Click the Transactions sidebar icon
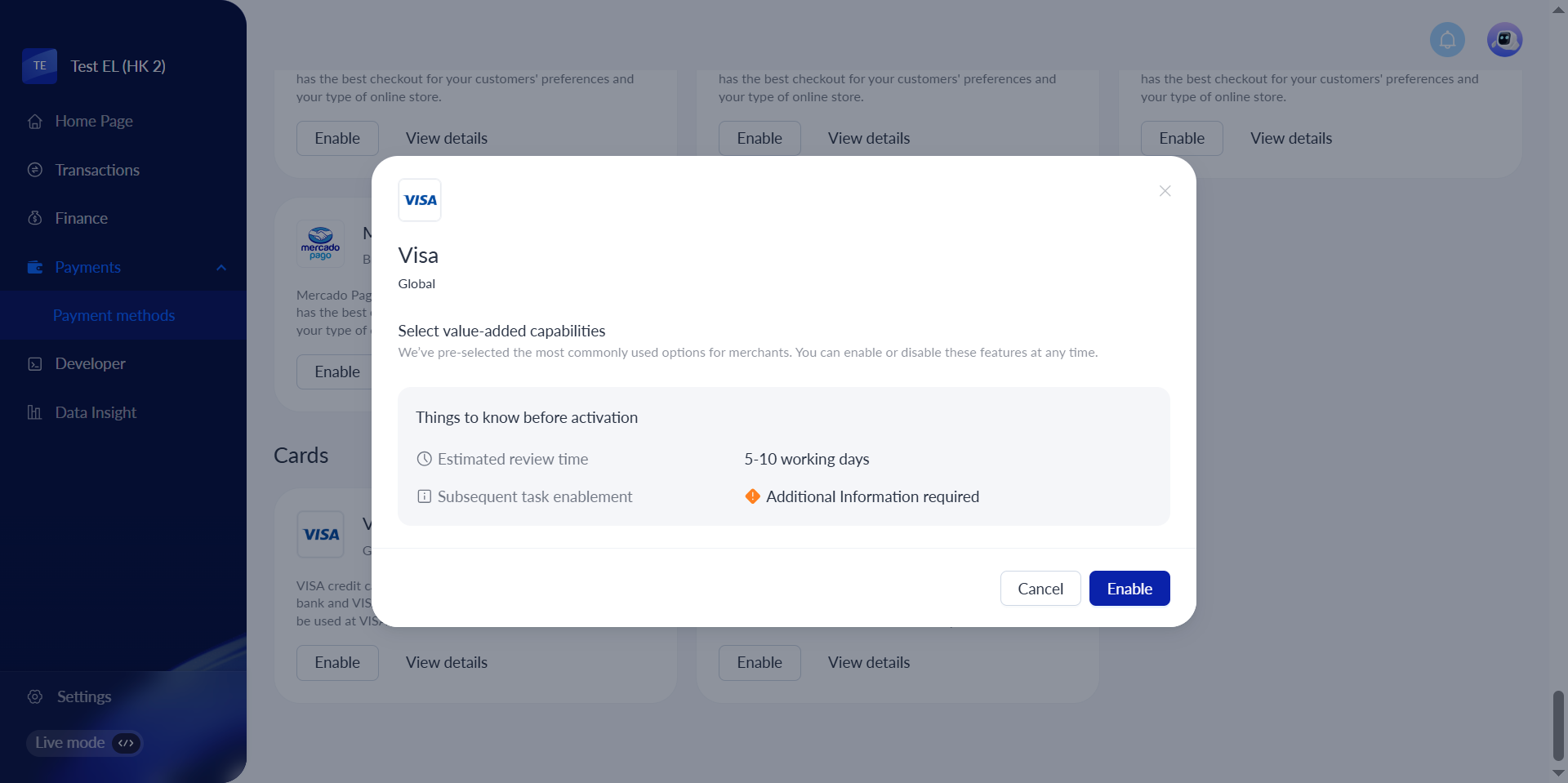1568x783 pixels. 35,170
